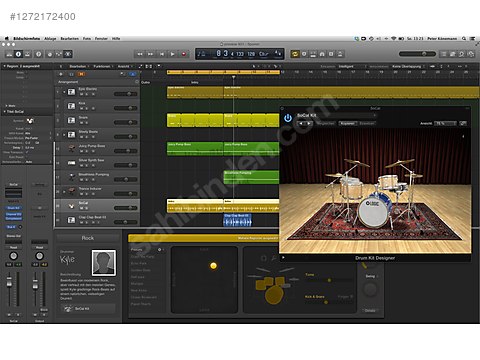Expand the Trance Inducer track stack triangle

(x=64, y=191)
